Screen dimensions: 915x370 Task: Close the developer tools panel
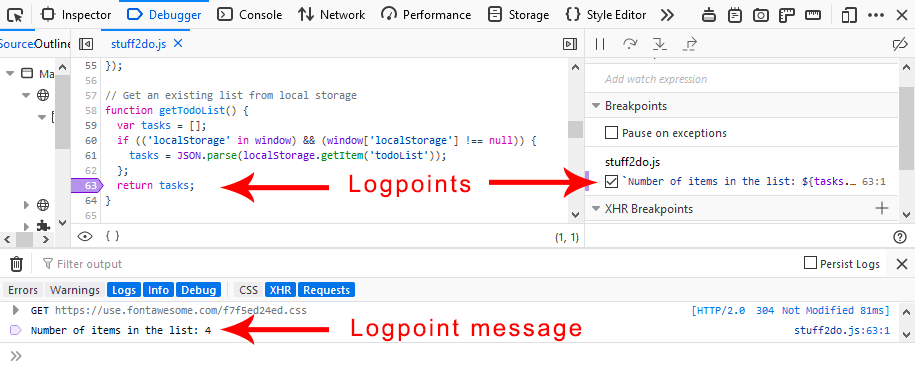click(x=902, y=15)
